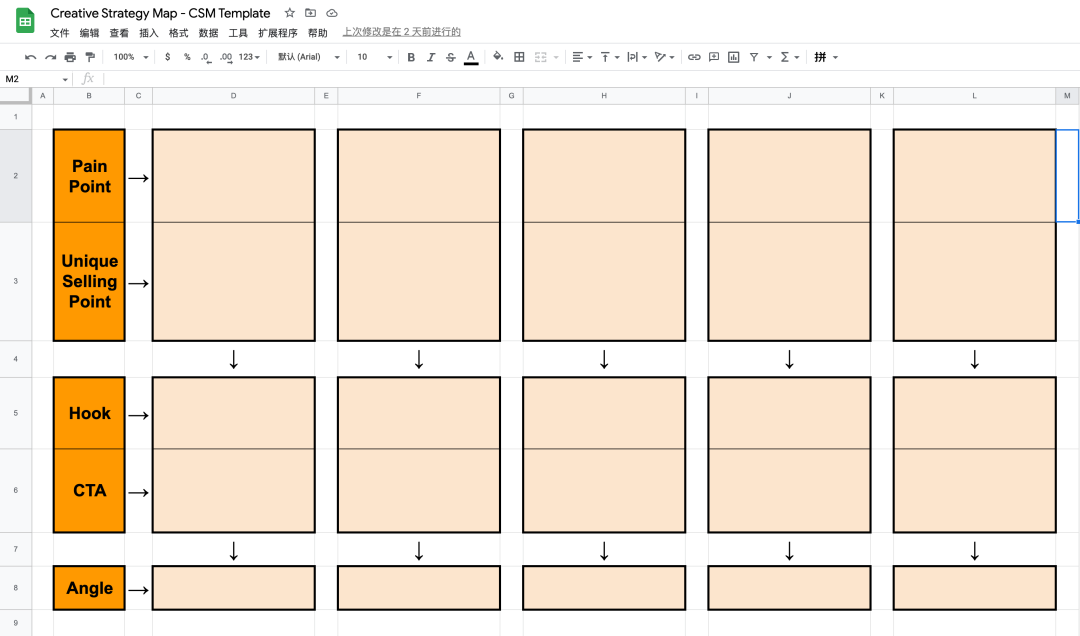The height and width of the screenshot is (636, 1080).
Task: Star the document
Action: pos(290,13)
